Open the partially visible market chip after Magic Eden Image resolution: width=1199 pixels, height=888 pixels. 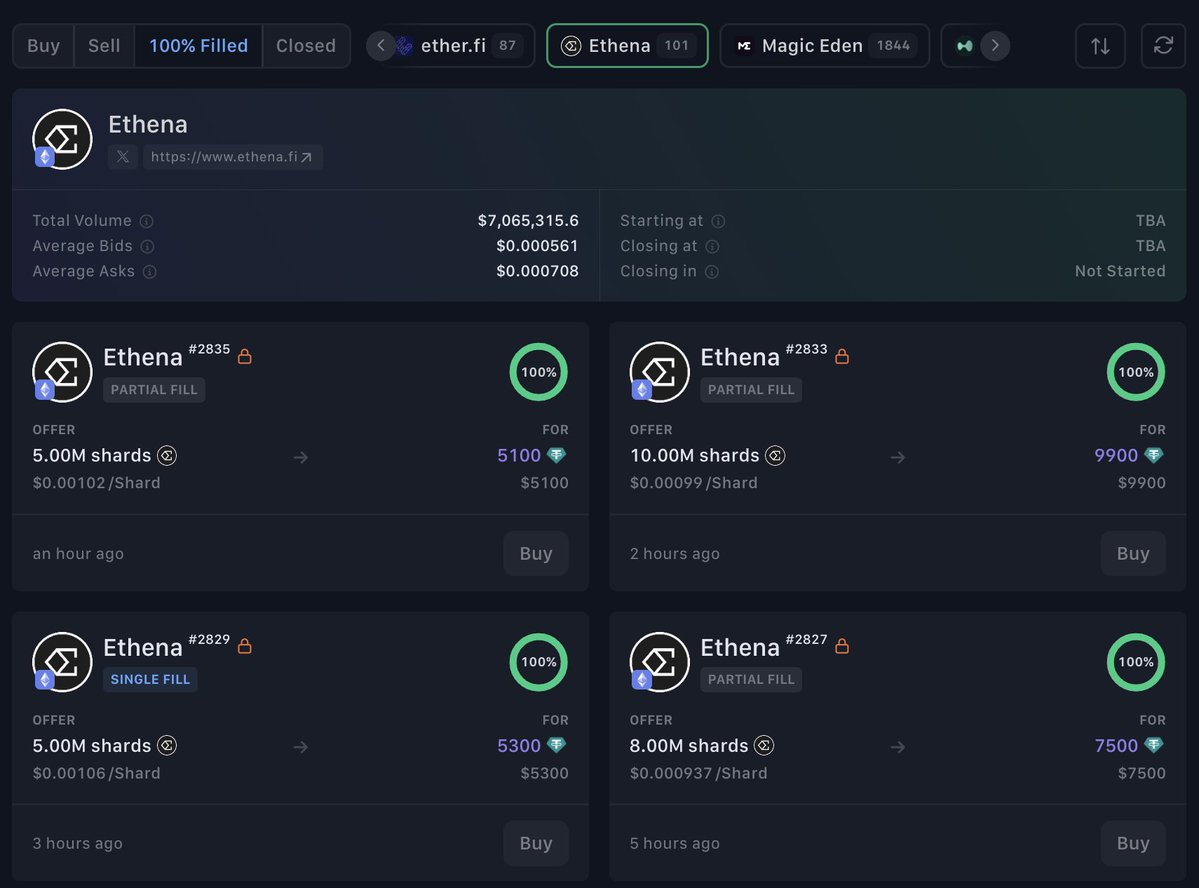click(965, 46)
